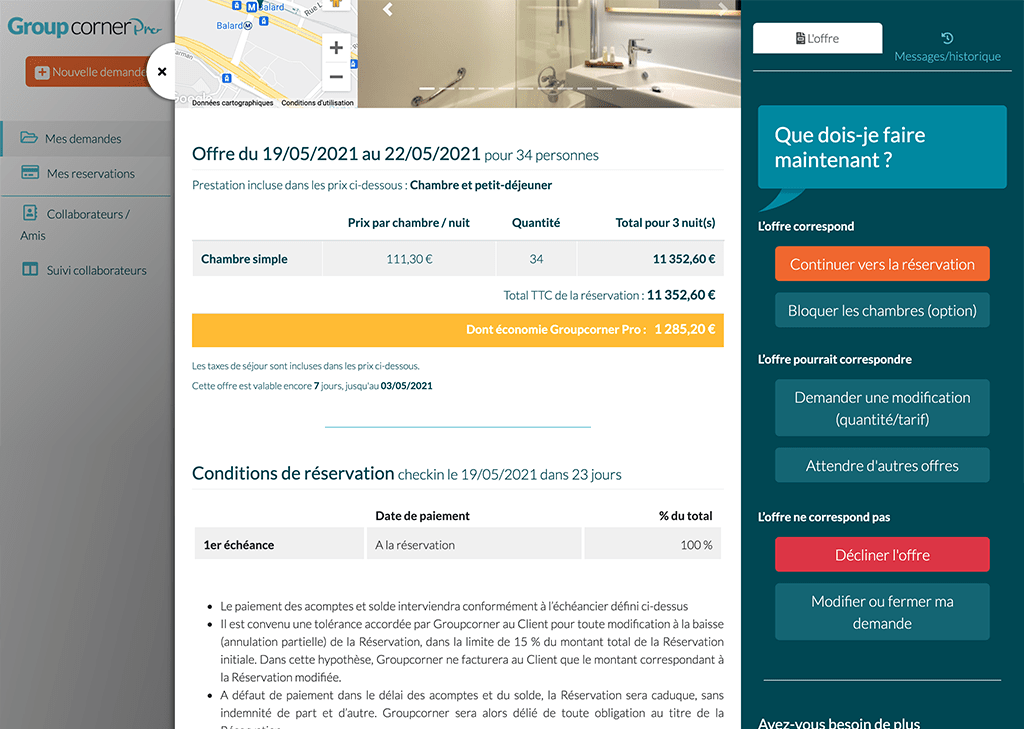Click the Chambre simple row label
The height and width of the screenshot is (729, 1024).
244,259
